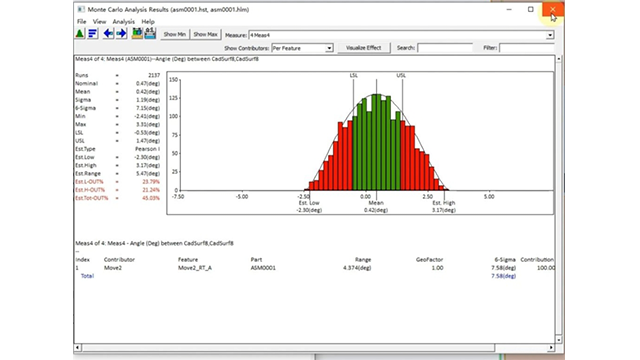
Task: Click the vertical scrollbar up arrow
Action: coord(559,59)
